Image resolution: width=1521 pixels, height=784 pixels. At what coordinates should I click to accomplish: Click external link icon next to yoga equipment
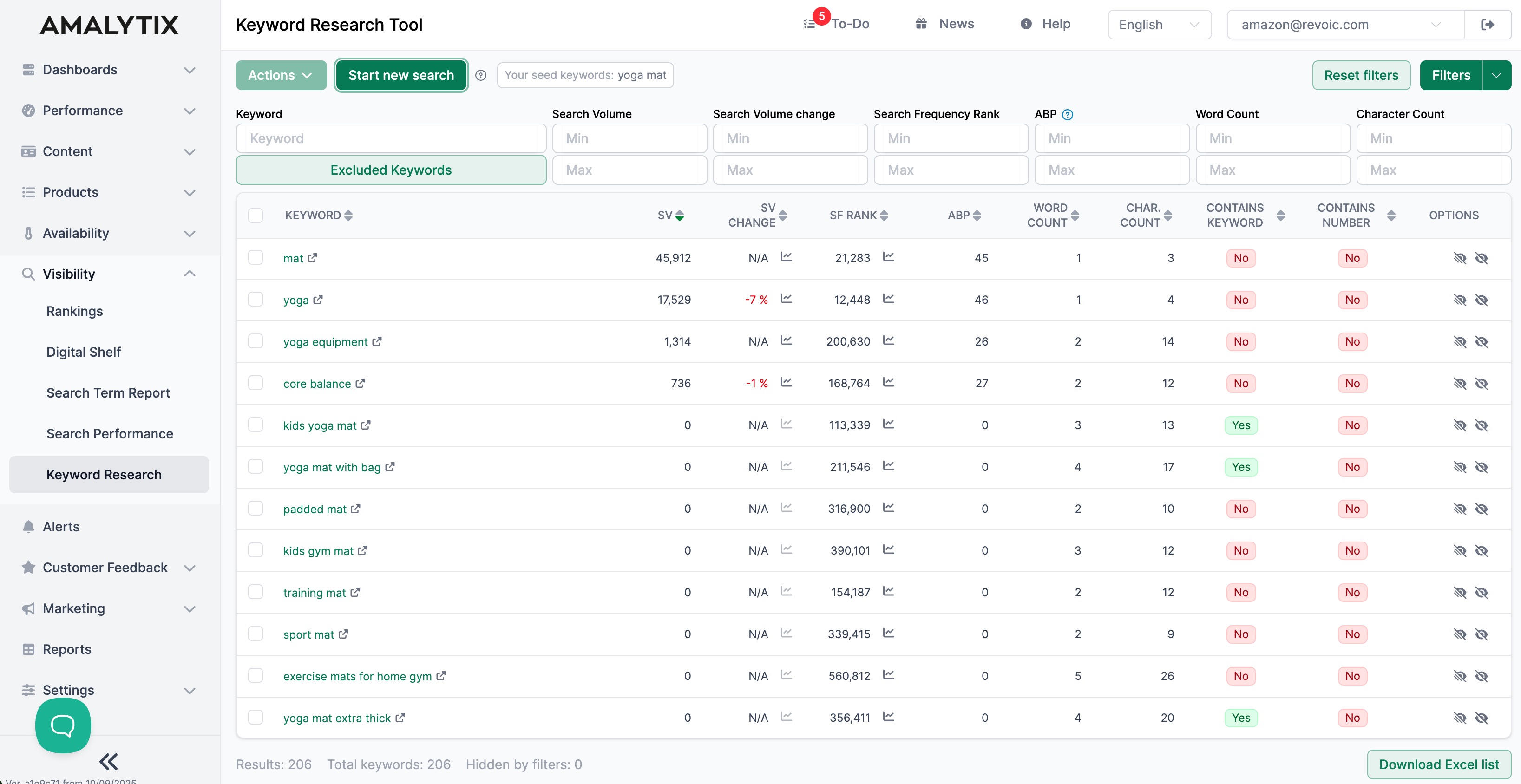(x=377, y=342)
